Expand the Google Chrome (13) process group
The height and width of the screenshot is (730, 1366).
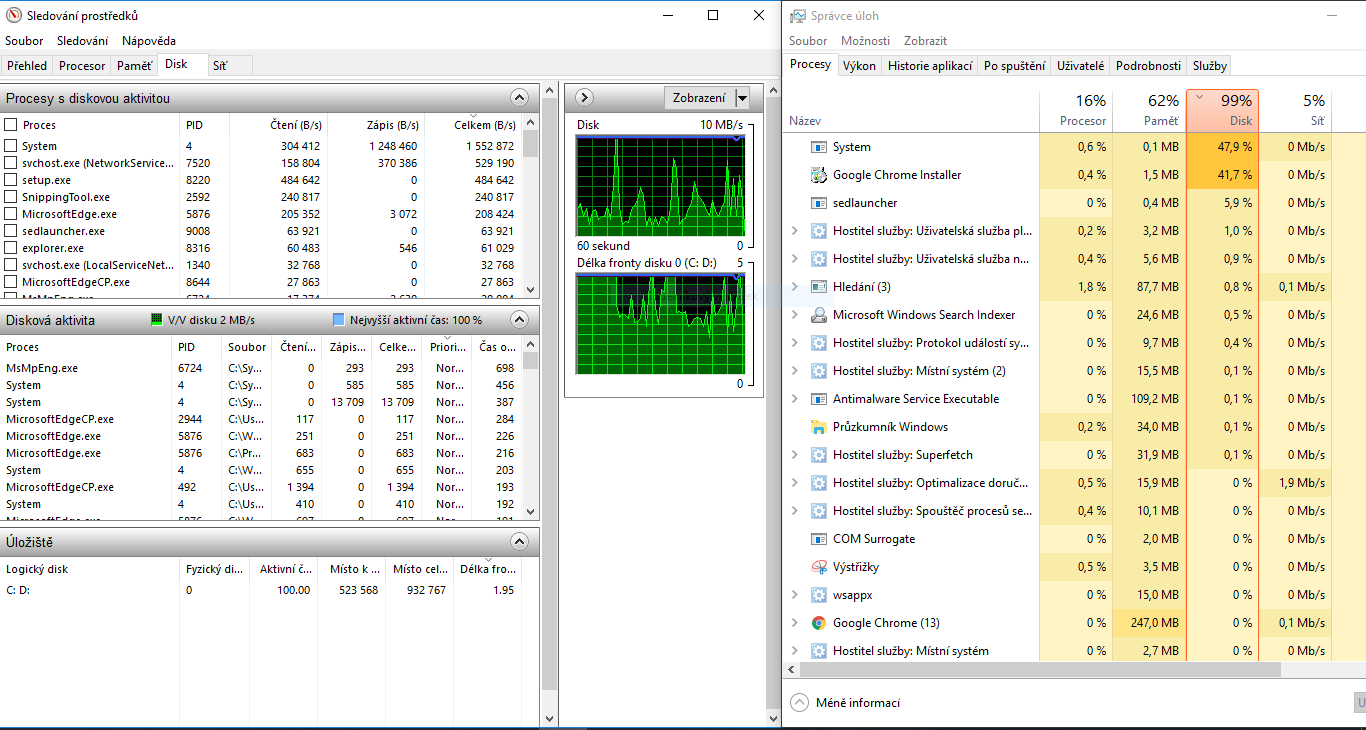(x=795, y=623)
